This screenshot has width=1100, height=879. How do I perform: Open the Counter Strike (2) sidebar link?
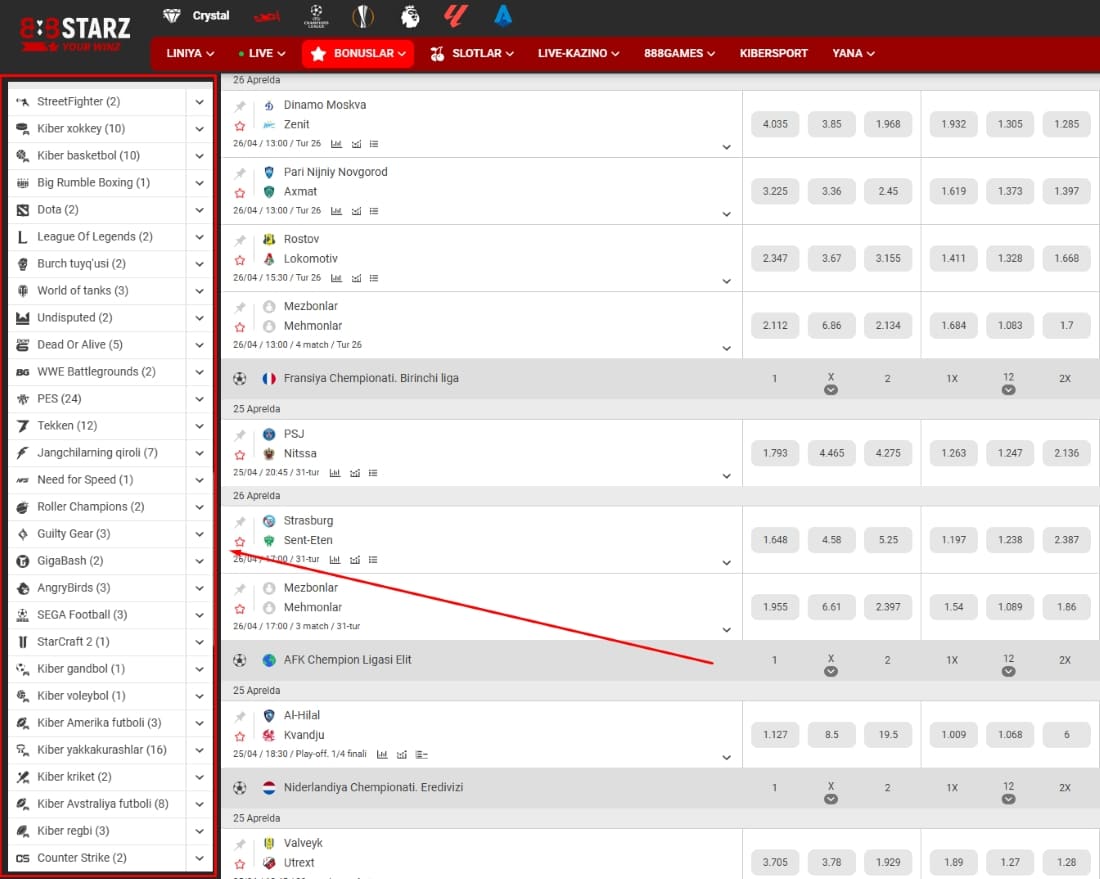pyautogui.click(x=82, y=858)
